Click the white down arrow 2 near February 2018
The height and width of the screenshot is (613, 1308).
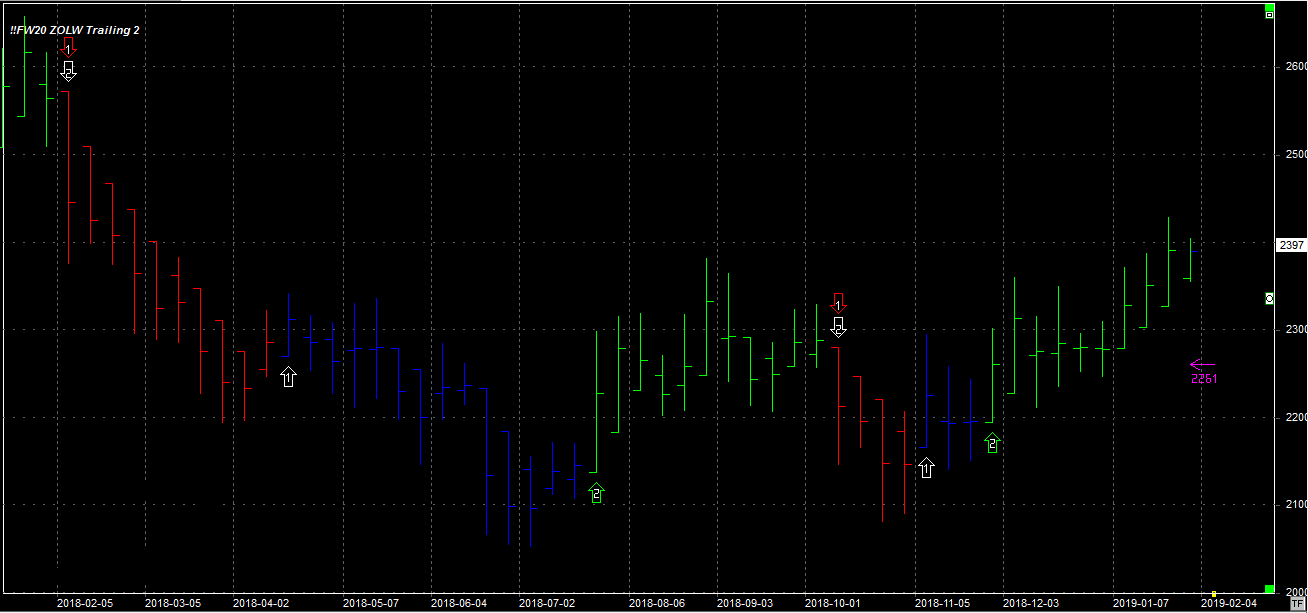pyautogui.click(x=68, y=70)
